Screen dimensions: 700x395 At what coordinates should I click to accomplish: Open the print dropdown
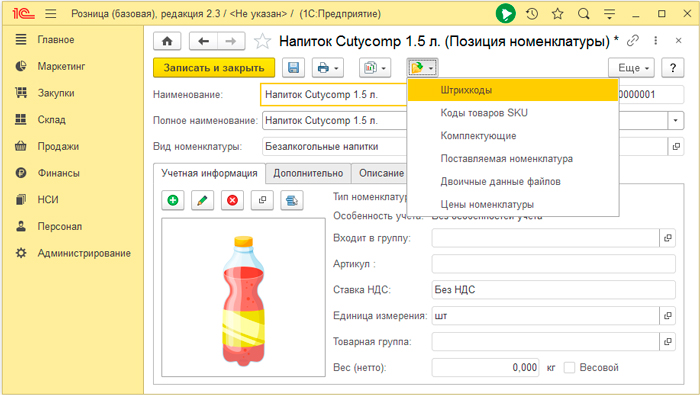[328, 68]
